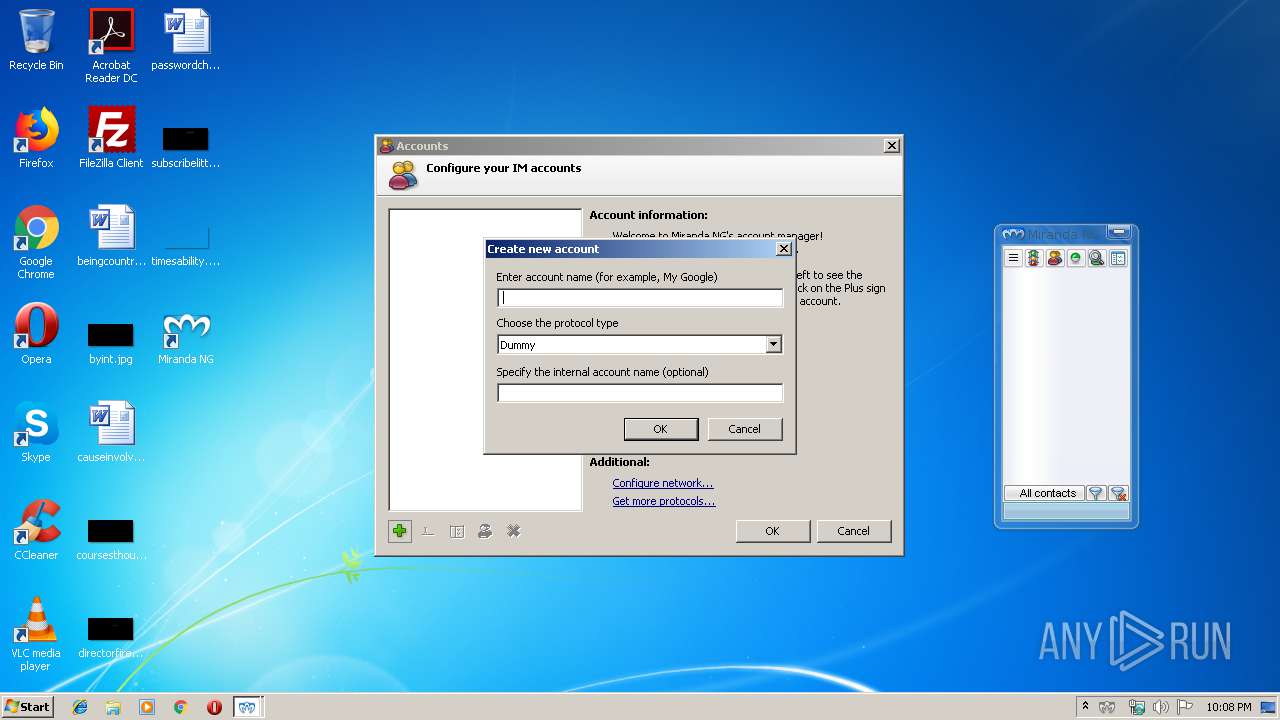
Task: Open the status traffic-light icon in Miranda NG
Action: [1034, 258]
